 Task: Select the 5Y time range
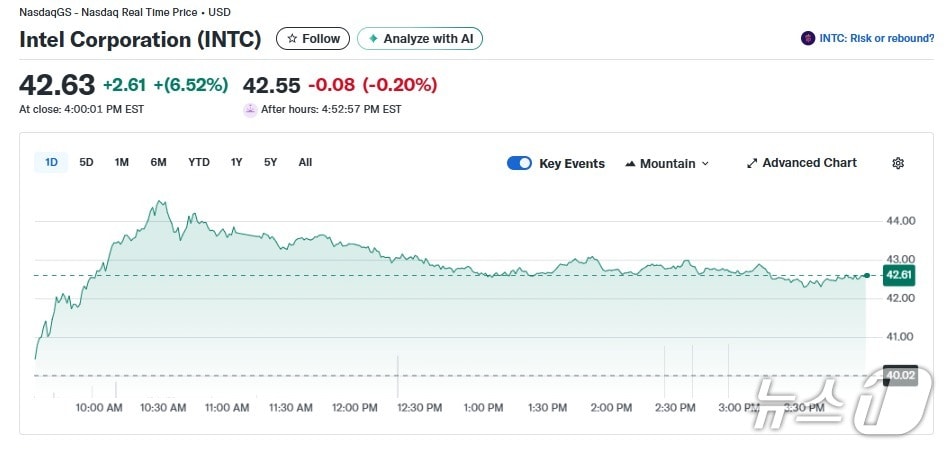[x=270, y=162]
